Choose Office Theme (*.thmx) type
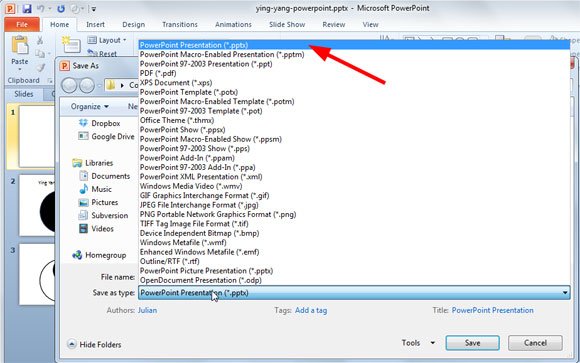Viewport: 580px width, 363px height. pyautogui.click(x=354, y=120)
